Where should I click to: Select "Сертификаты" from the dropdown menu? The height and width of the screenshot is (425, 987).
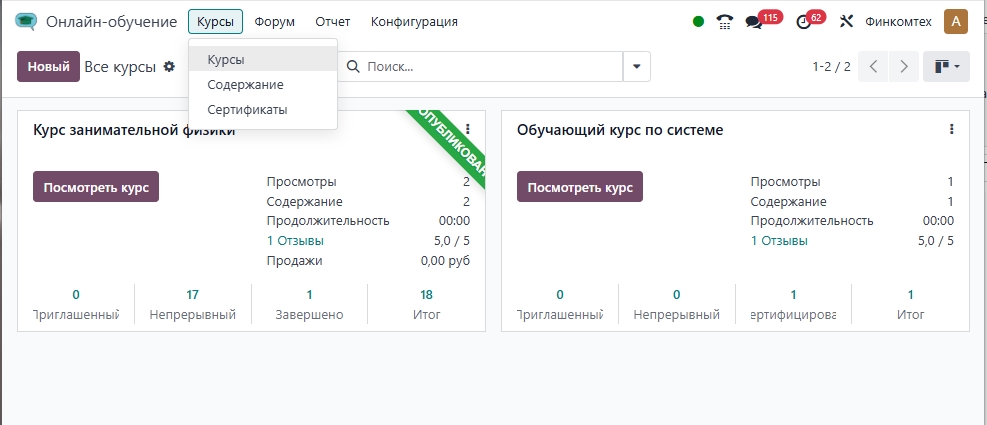pos(247,109)
